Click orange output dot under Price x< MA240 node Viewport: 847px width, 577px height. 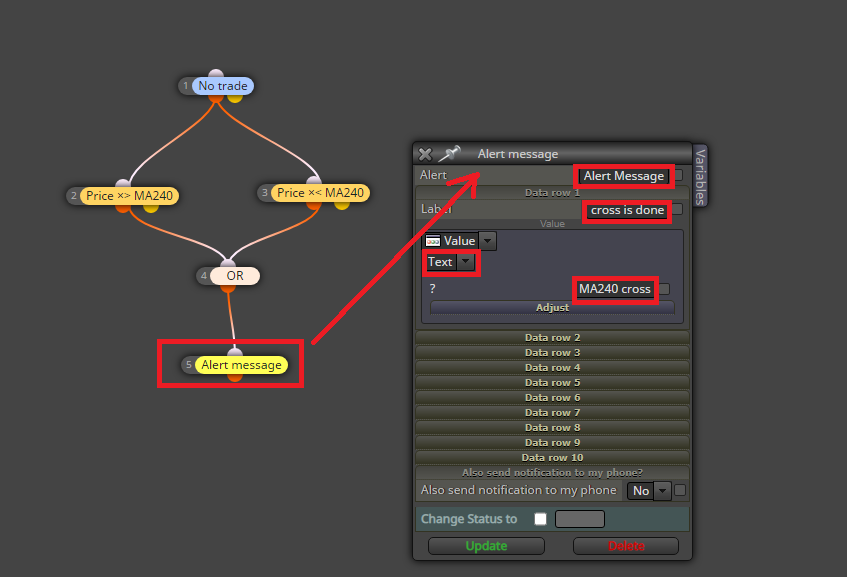314,205
